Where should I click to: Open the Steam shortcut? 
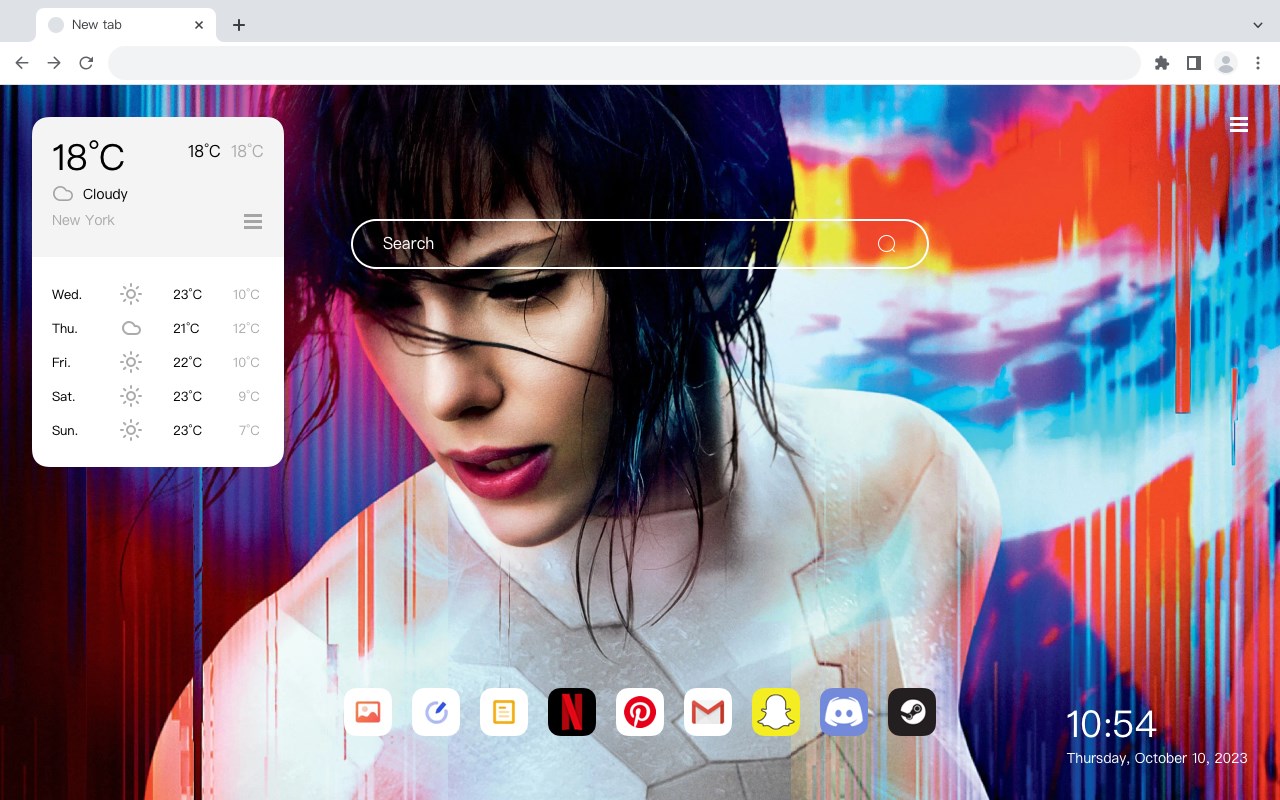(x=912, y=712)
